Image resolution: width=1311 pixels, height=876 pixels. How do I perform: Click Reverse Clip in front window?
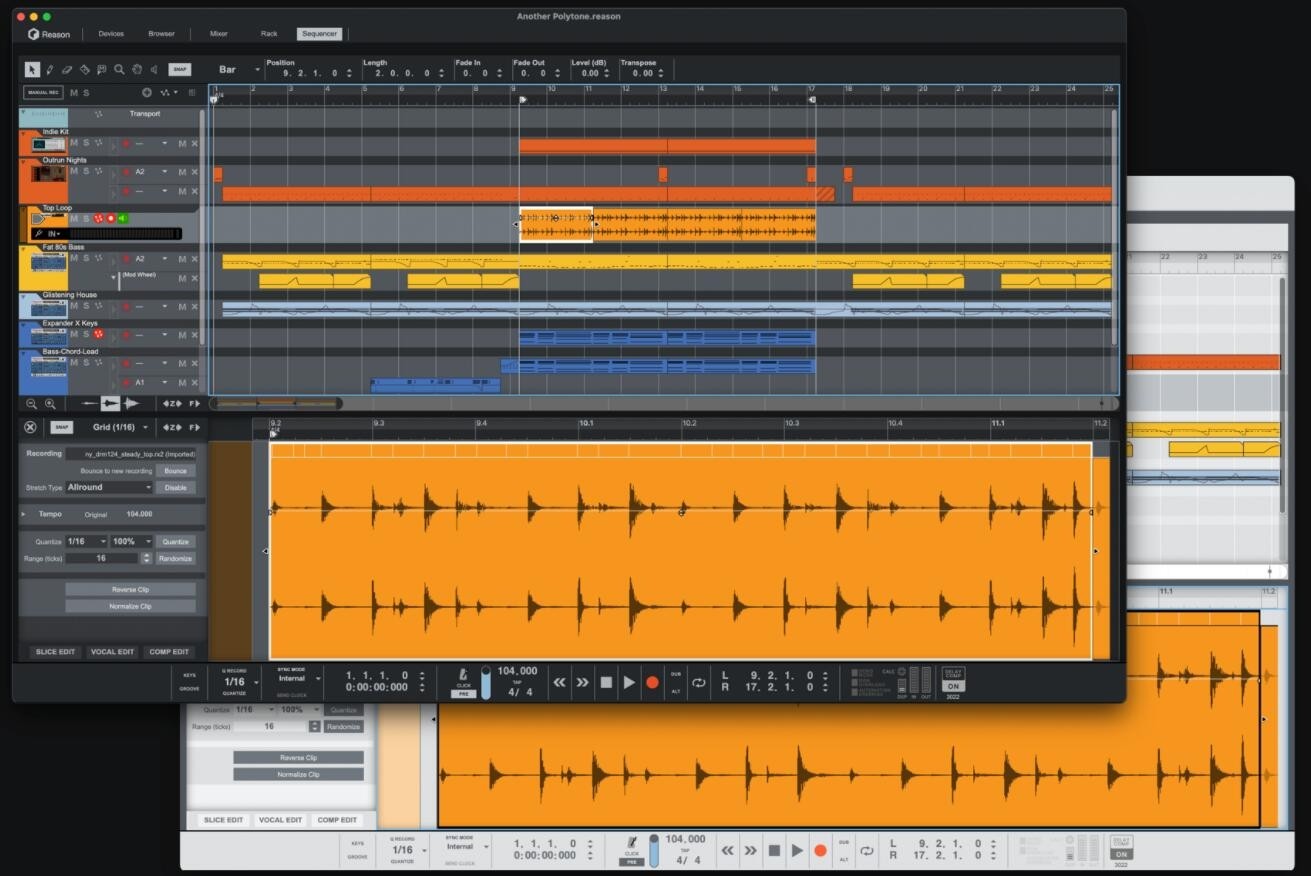[130, 589]
